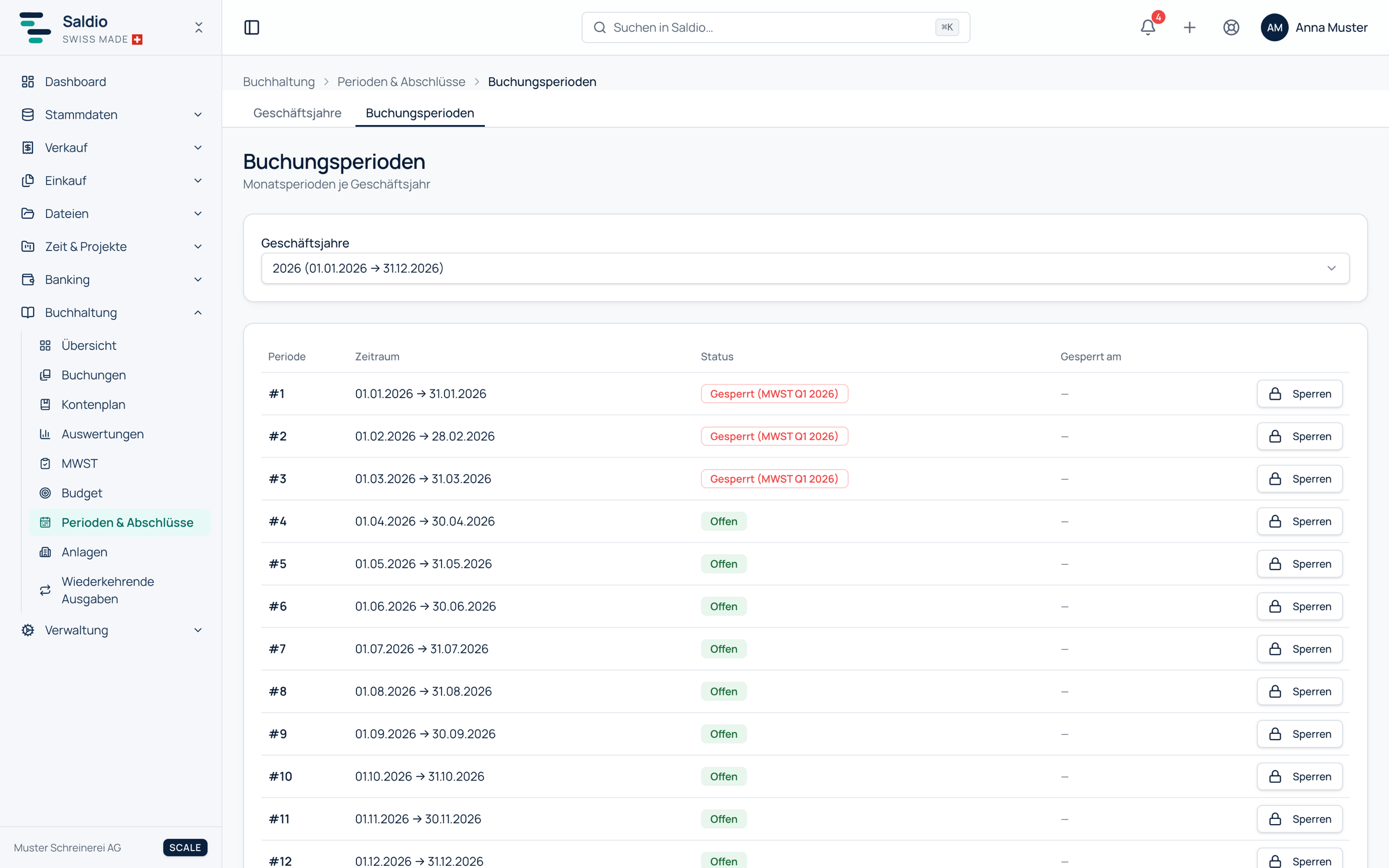Click the AM user avatar
1389x868 pixels.
coord(1274,27)
